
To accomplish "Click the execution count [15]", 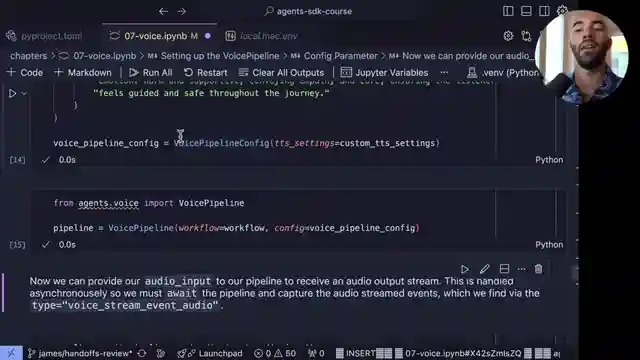I will (17, 245).
